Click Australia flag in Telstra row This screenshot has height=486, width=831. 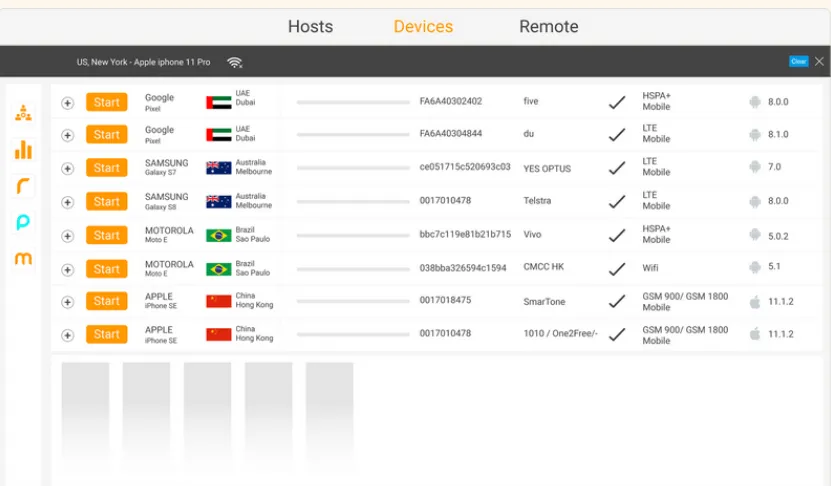pyautogui.click(x=218, y=201)
